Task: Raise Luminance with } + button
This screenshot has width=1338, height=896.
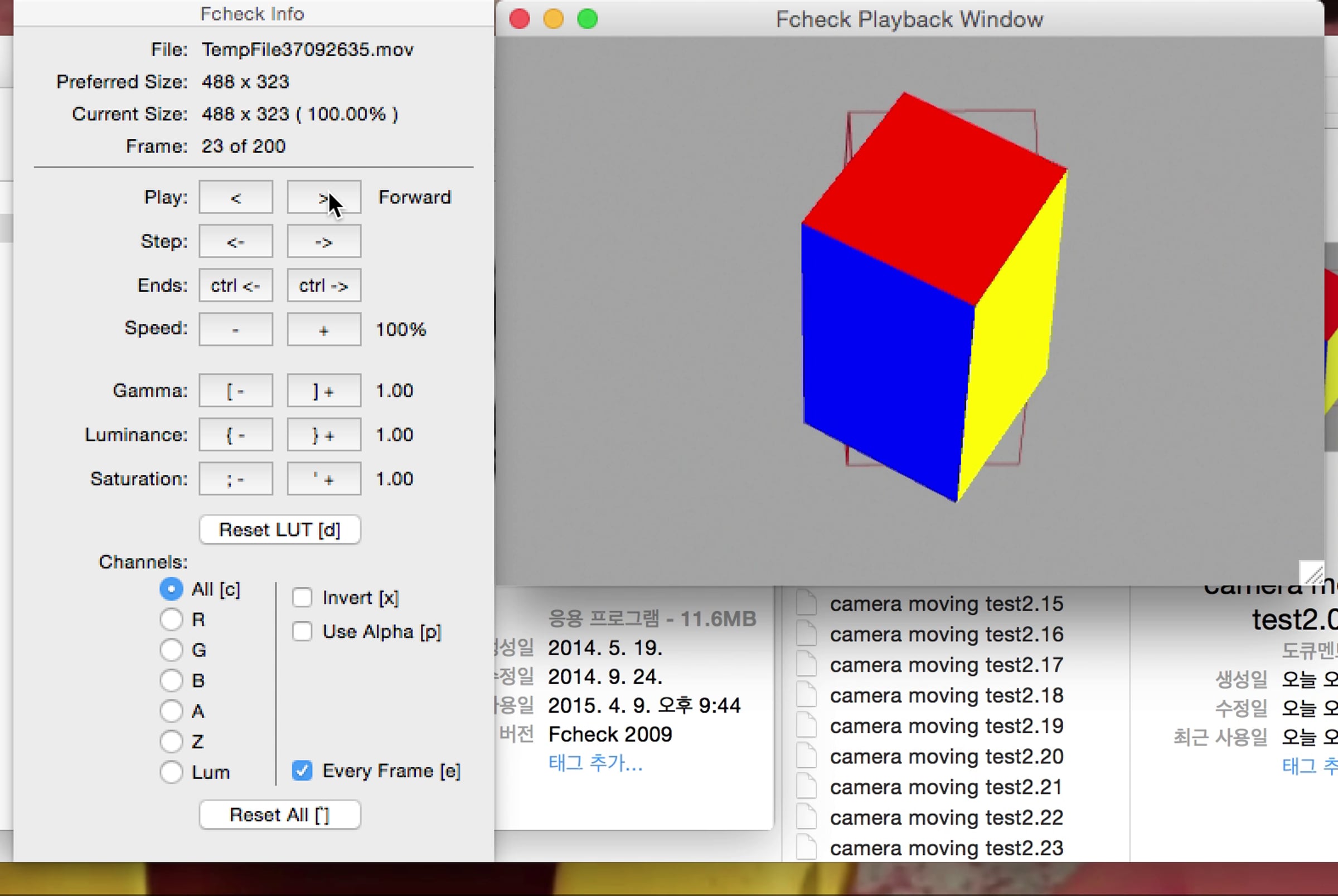Action: (323, 434)
